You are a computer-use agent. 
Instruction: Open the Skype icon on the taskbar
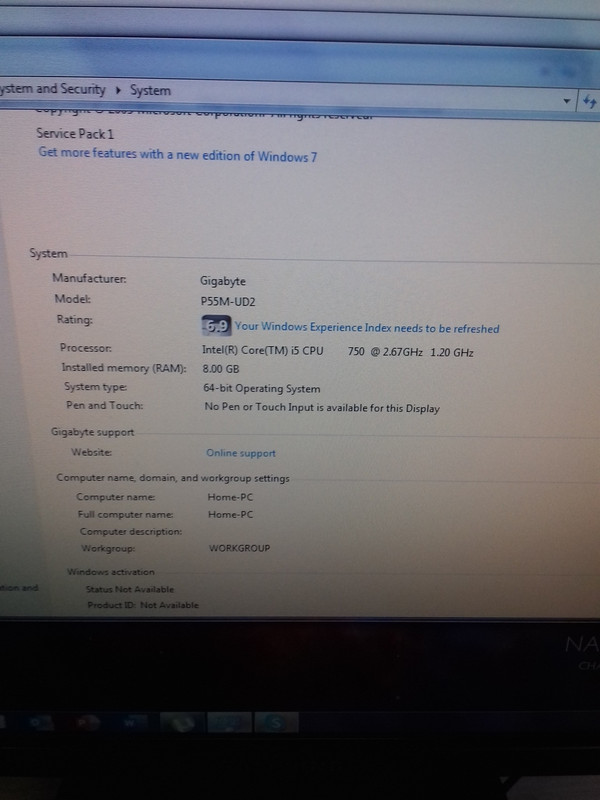pyautogui.click(x=277, y=723)
